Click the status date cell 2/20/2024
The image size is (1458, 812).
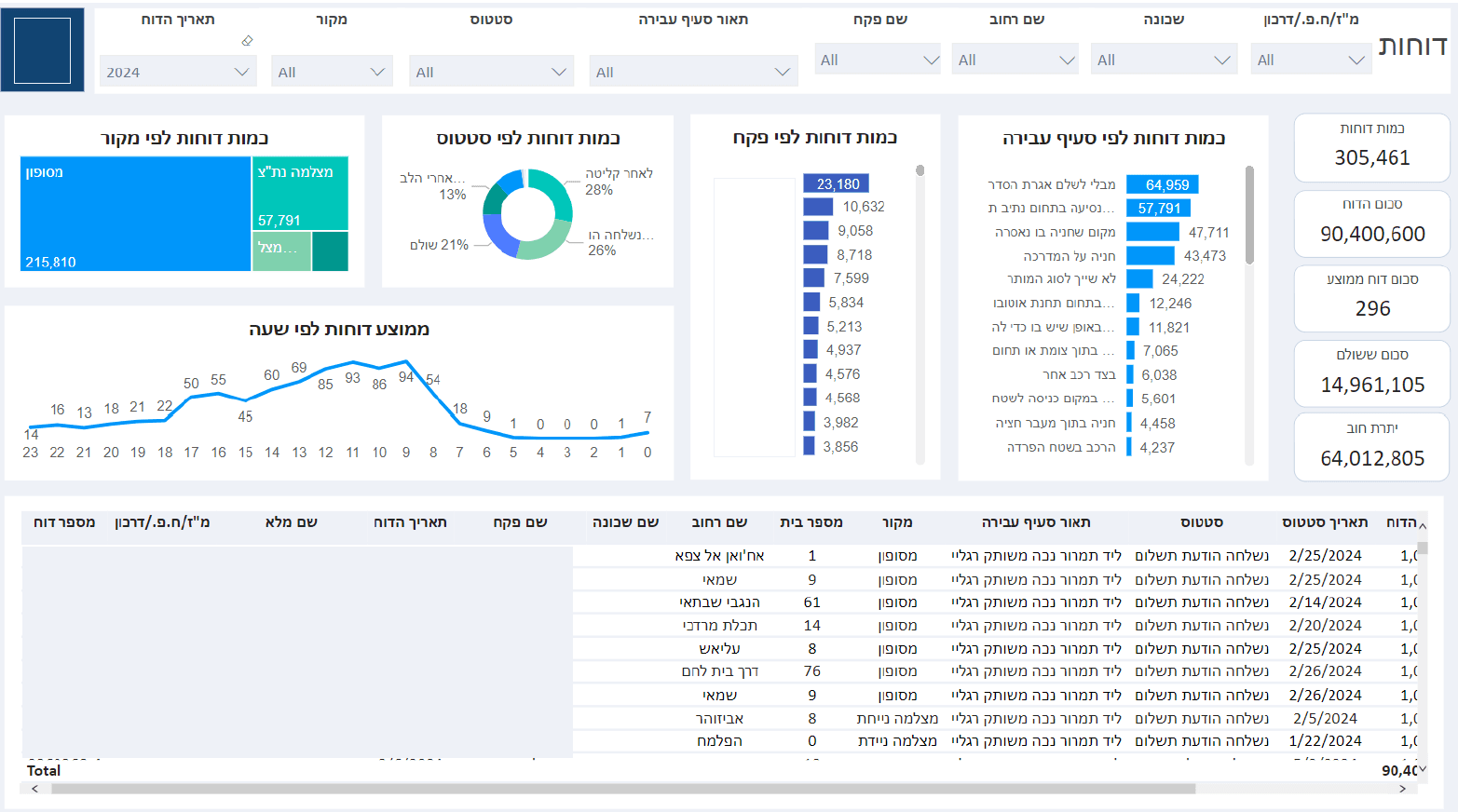[x=1325, y=626]
